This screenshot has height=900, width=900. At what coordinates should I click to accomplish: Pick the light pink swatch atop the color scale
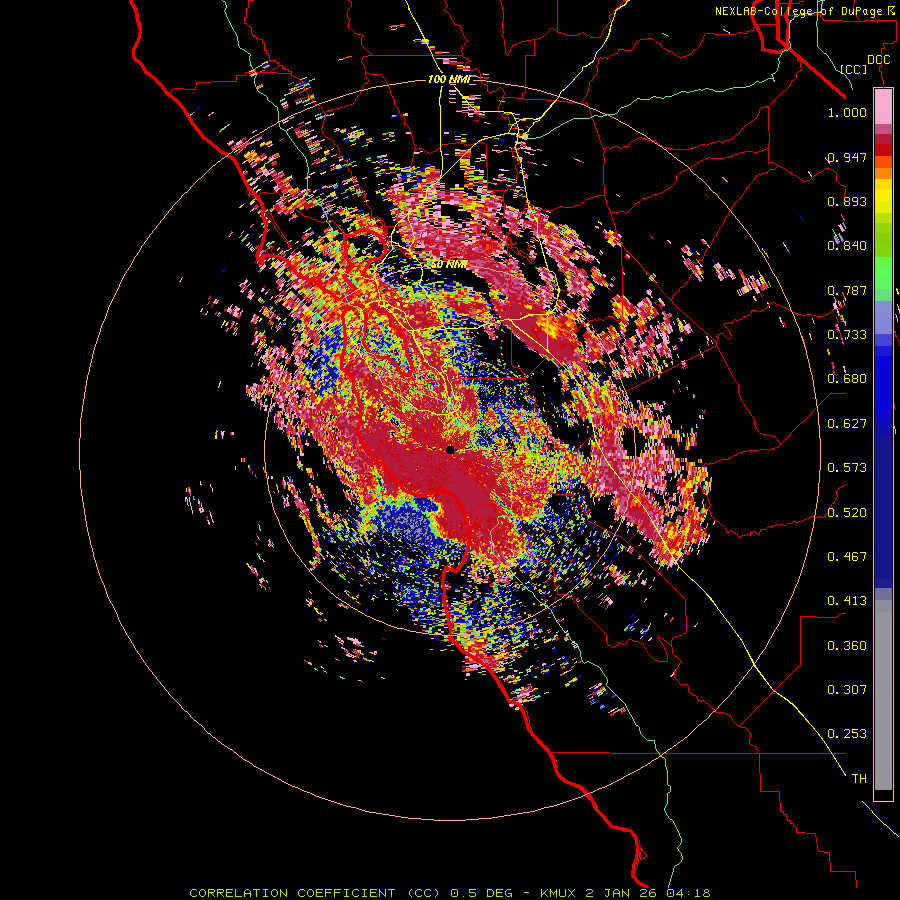(883, 107)
